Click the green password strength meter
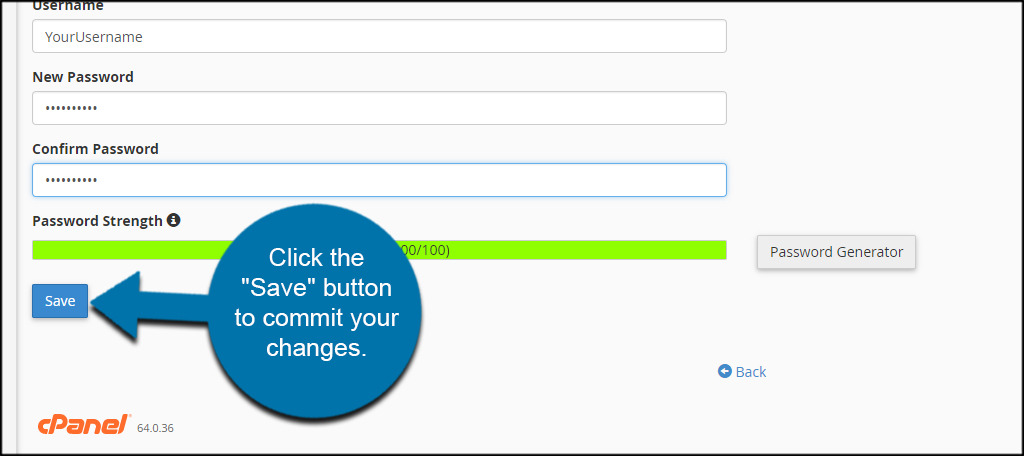The width and height of the screenshot is (1024, 456). point(379,250)
